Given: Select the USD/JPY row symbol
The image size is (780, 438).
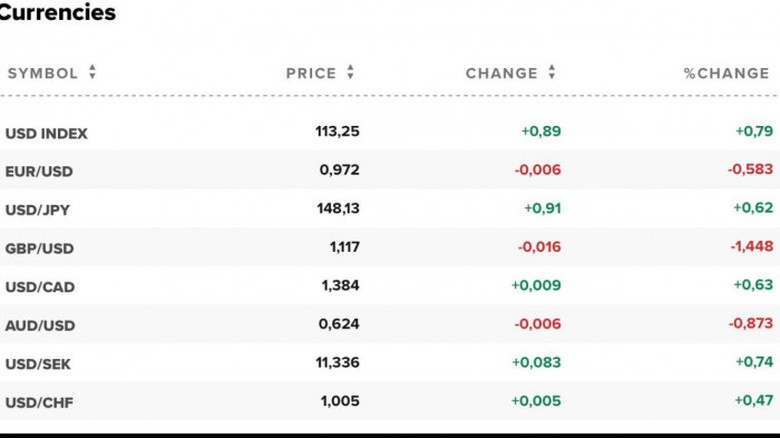Looking at the screenshot, I should pyautogui.click(x=38, y=210).
